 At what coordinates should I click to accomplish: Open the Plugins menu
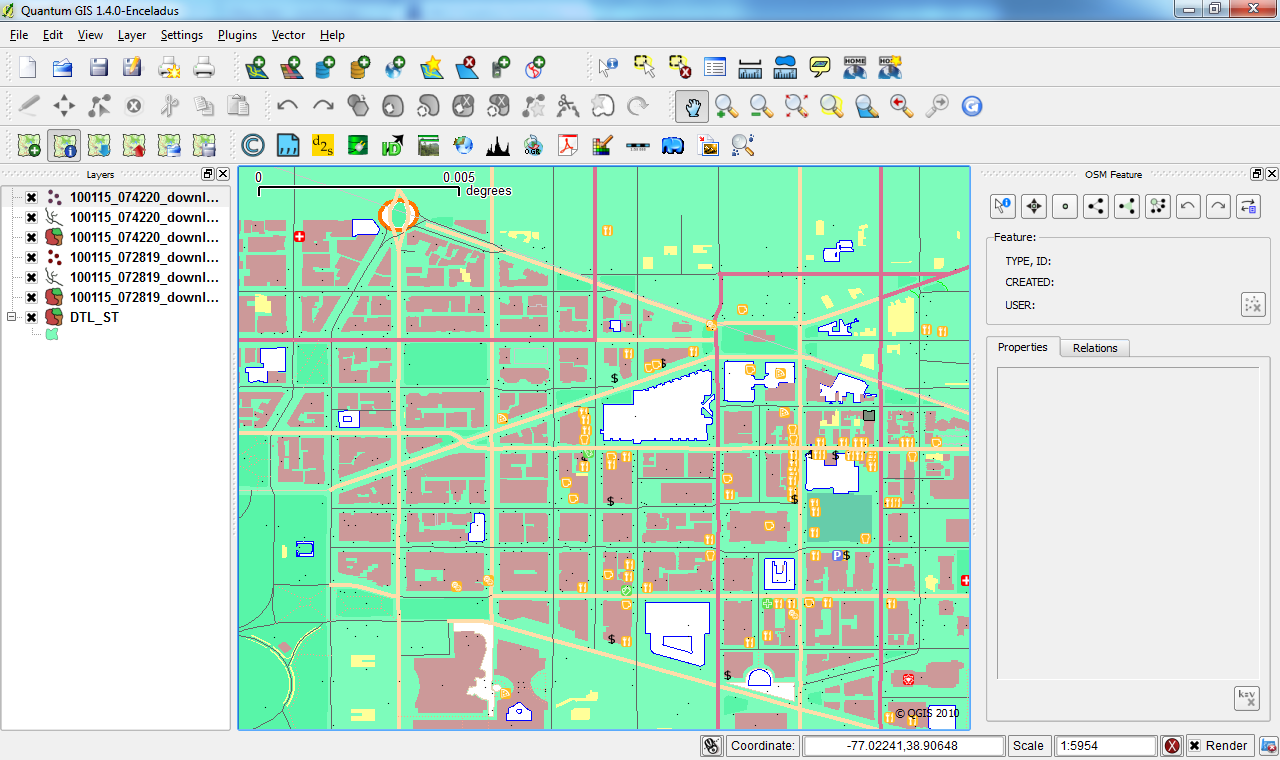(237, 35)
